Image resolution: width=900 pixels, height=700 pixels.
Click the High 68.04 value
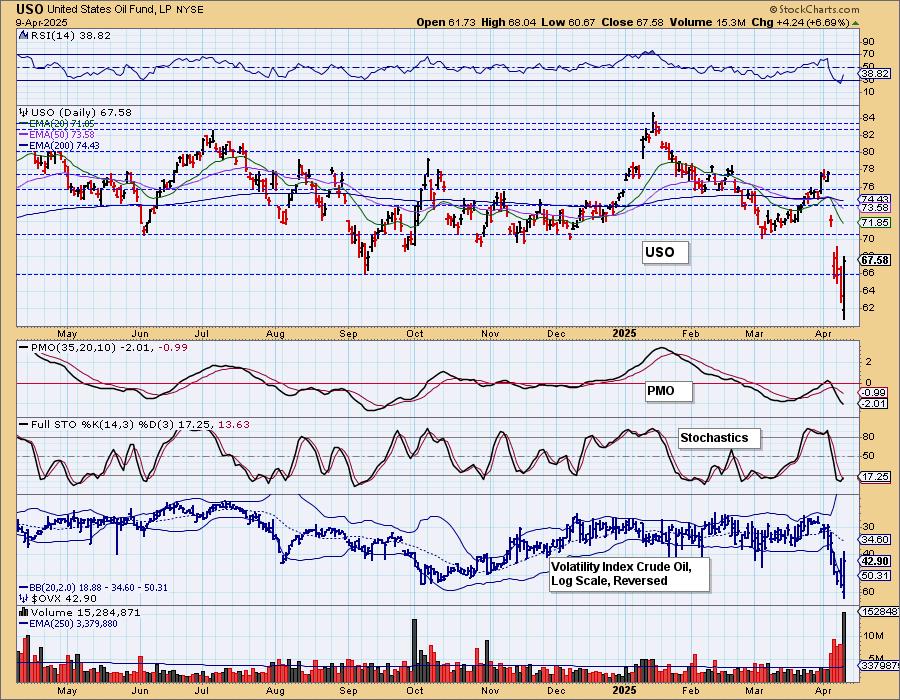click(x=509, y=22)
